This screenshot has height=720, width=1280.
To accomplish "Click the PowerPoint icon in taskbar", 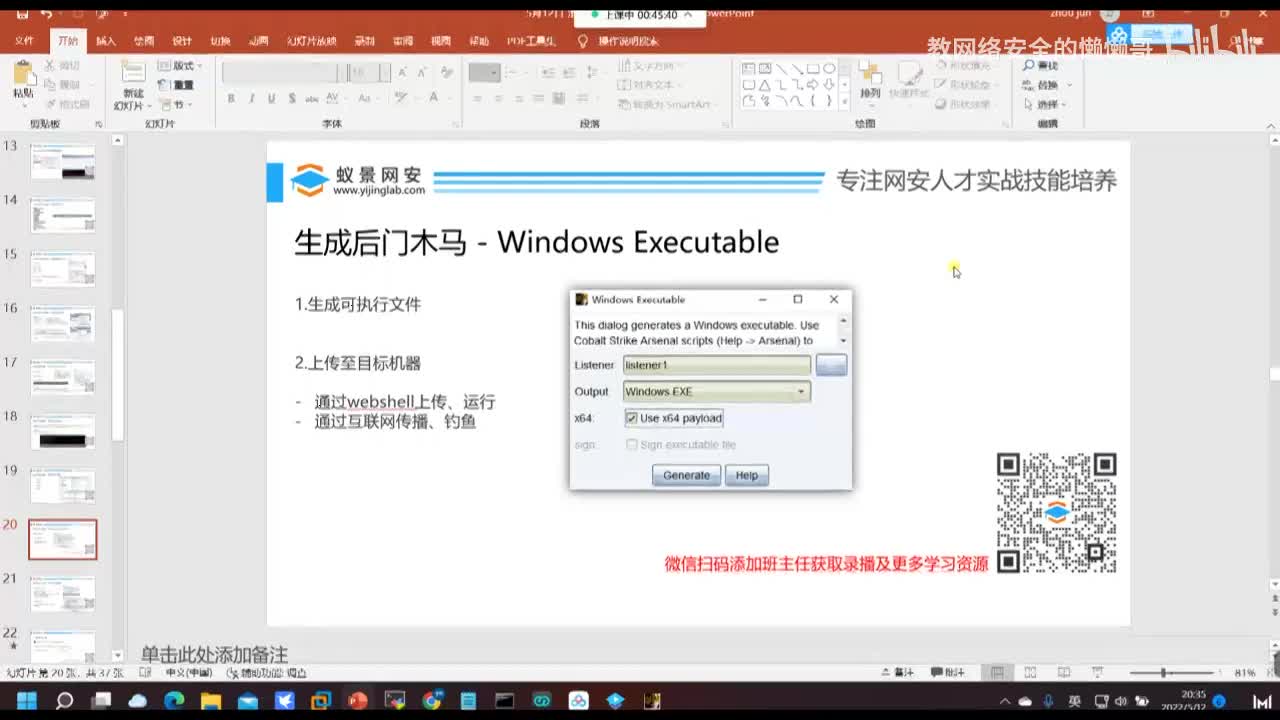I will coord(357,700).
